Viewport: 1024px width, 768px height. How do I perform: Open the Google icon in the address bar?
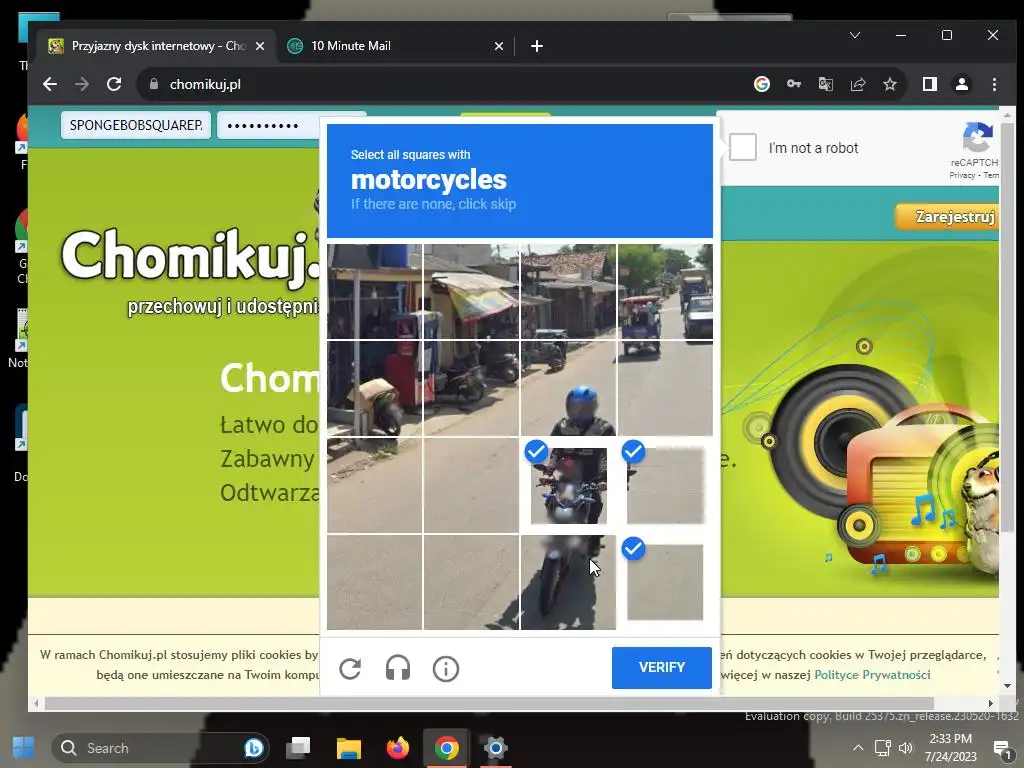(761, 84)
